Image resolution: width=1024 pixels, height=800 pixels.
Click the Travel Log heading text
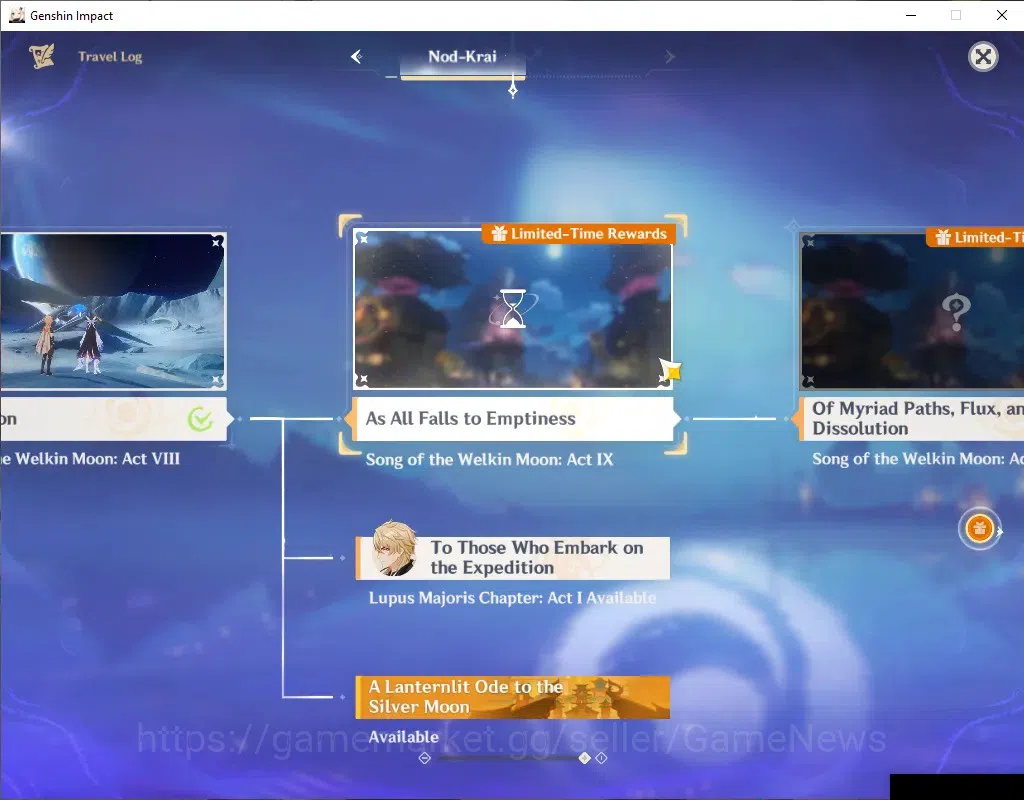110,57
